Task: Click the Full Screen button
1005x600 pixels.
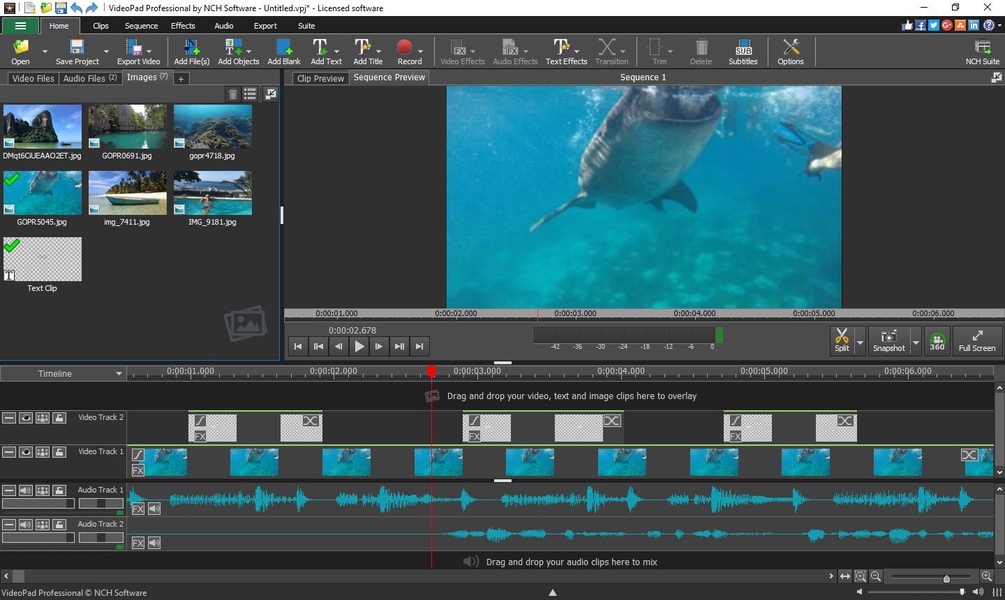Action: pos(977,340)
